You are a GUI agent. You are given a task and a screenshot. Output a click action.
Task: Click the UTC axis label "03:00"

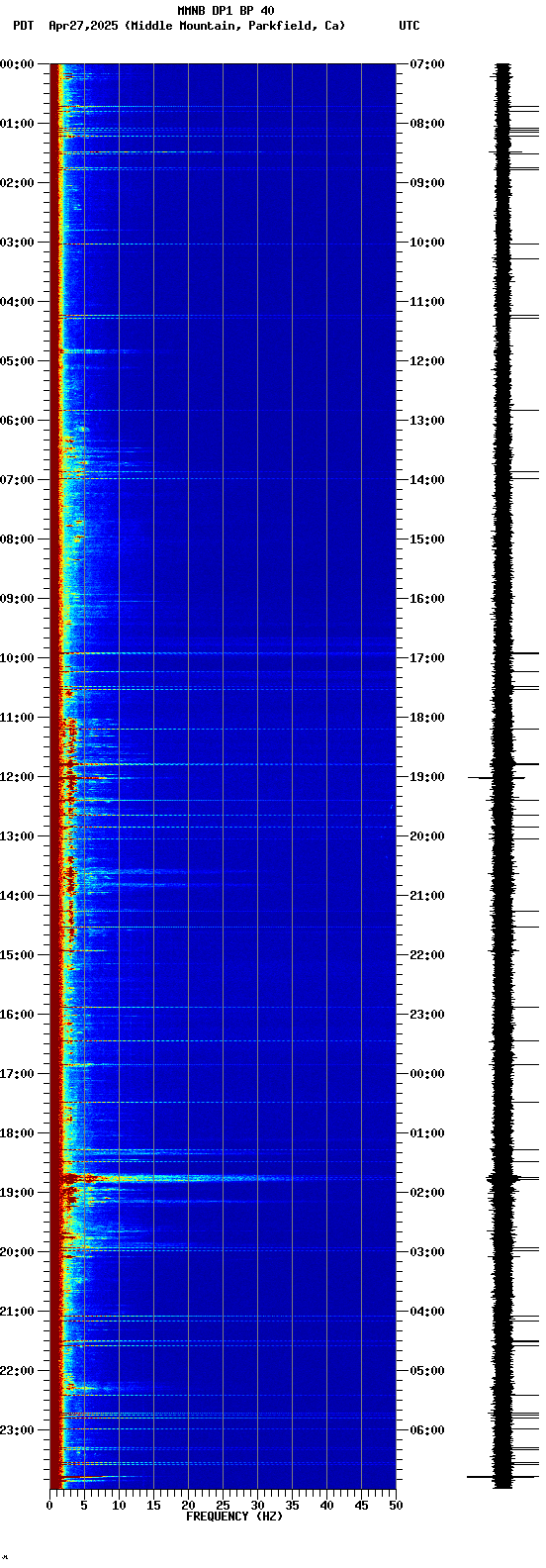pyautogui.click(x=427, y=1252)
